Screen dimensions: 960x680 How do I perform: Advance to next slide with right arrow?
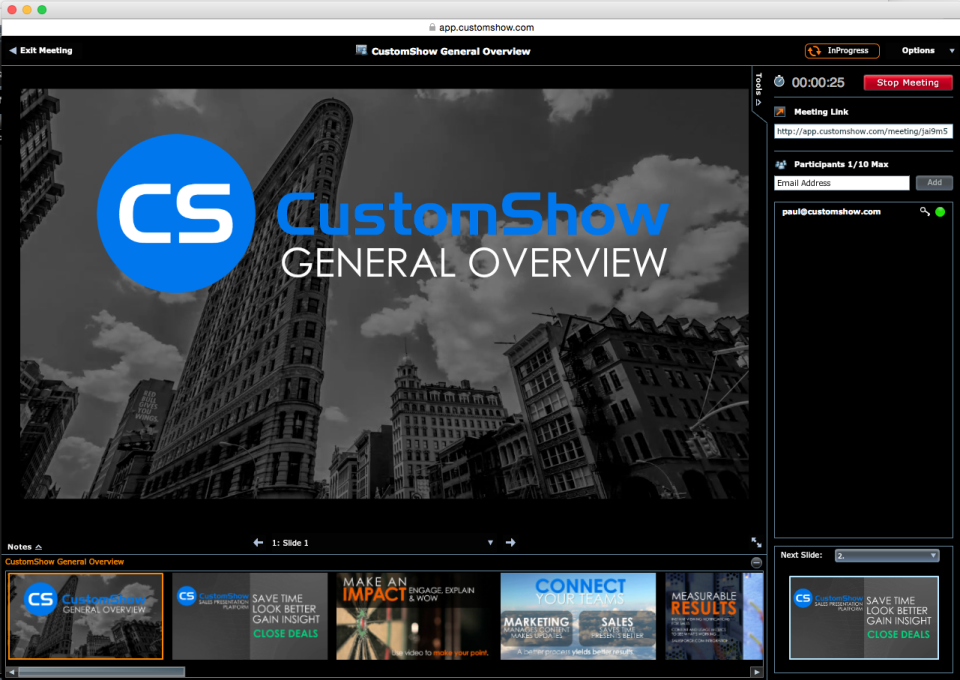tap(510, 542)
